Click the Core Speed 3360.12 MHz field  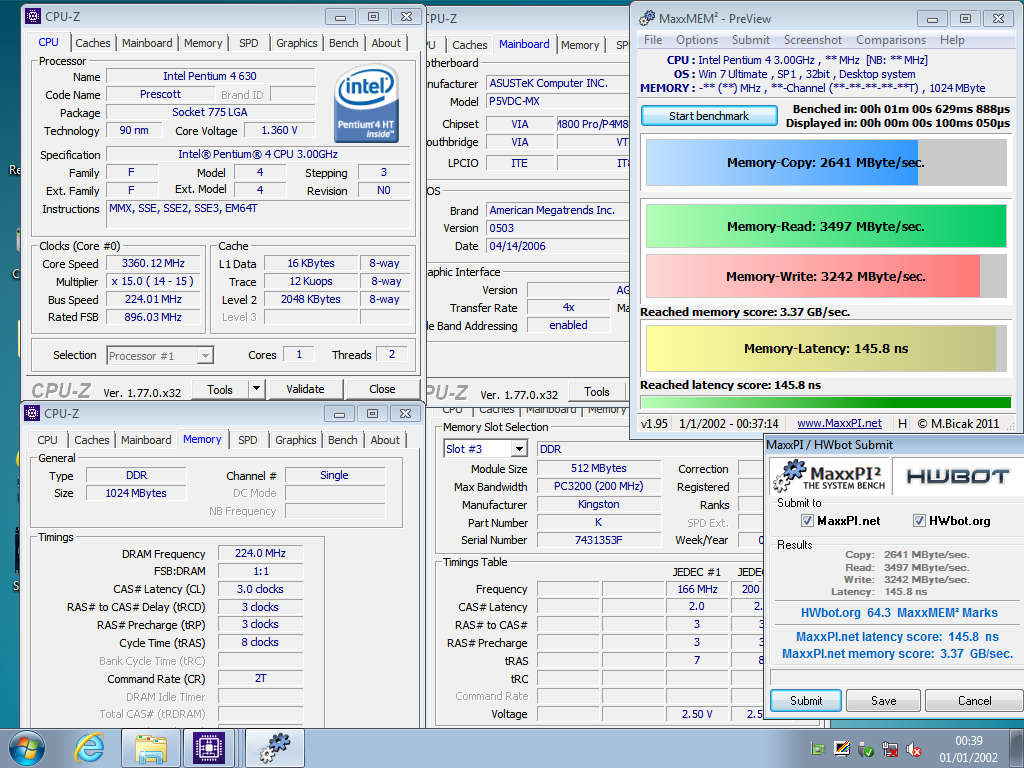[153, 263]
